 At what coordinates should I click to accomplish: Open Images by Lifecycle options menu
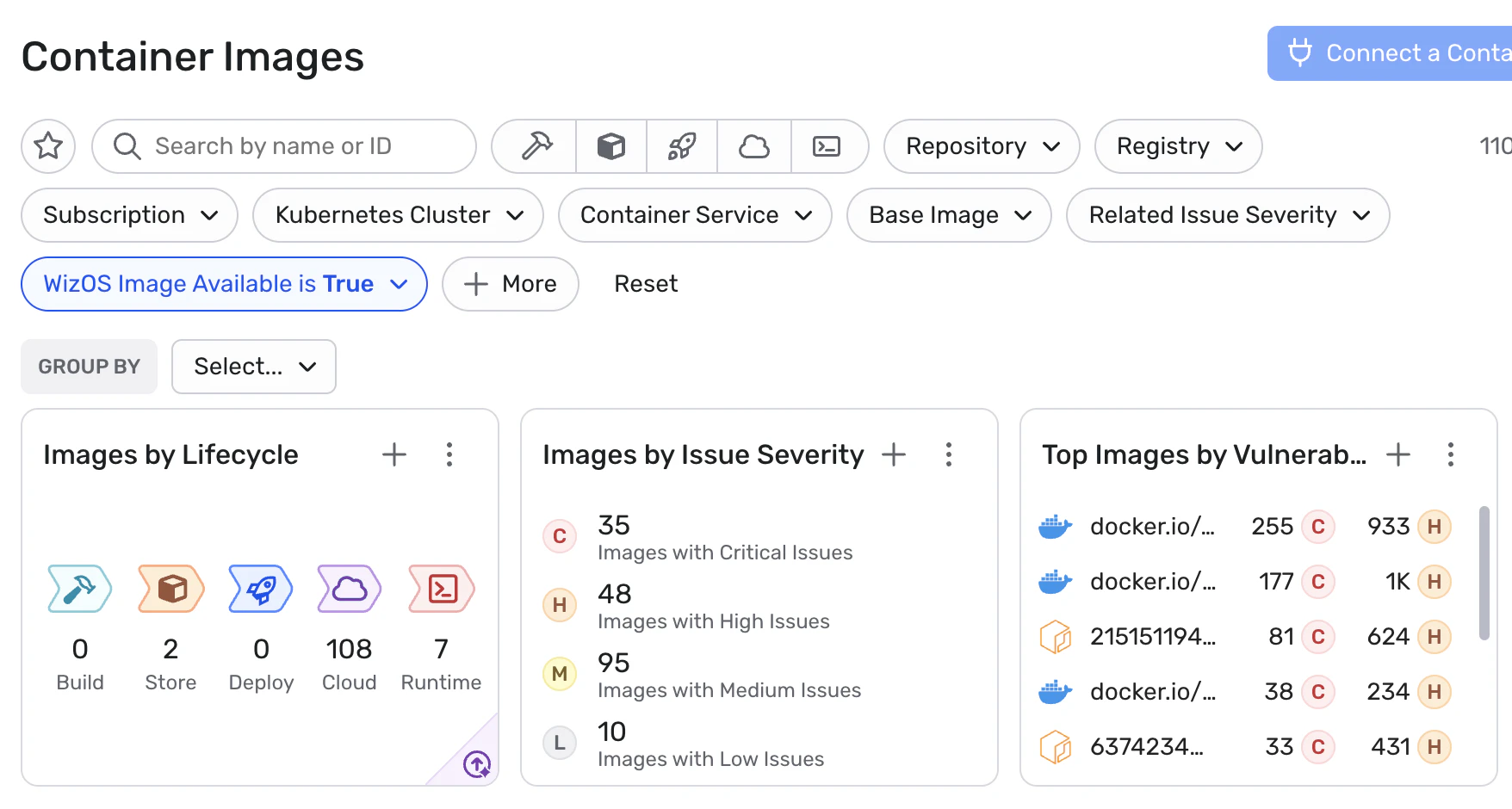pos(449,454)
